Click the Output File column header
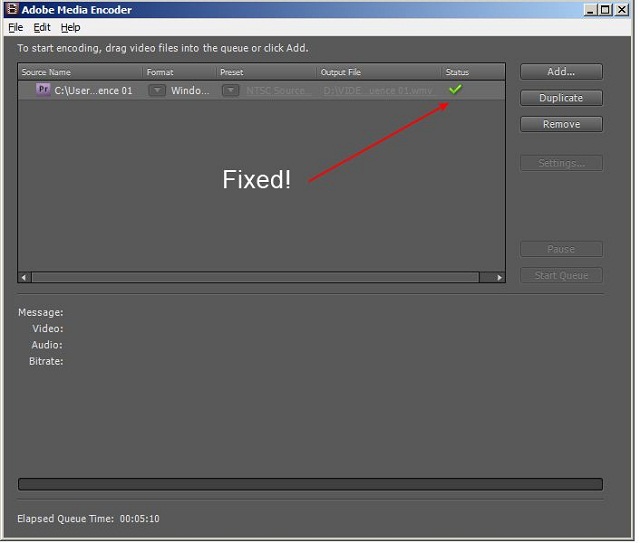This screenshot has width=640, height=543. [379, 72]
